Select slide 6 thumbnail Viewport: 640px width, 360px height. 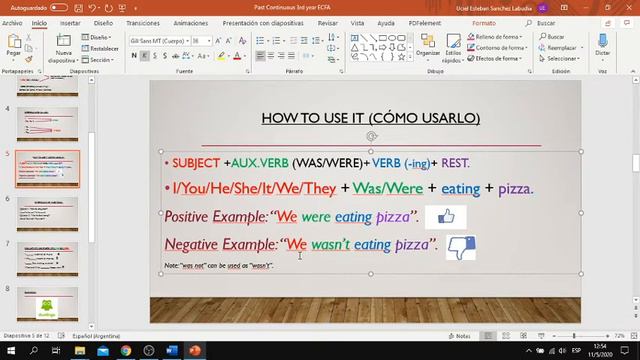coord(47,214)
